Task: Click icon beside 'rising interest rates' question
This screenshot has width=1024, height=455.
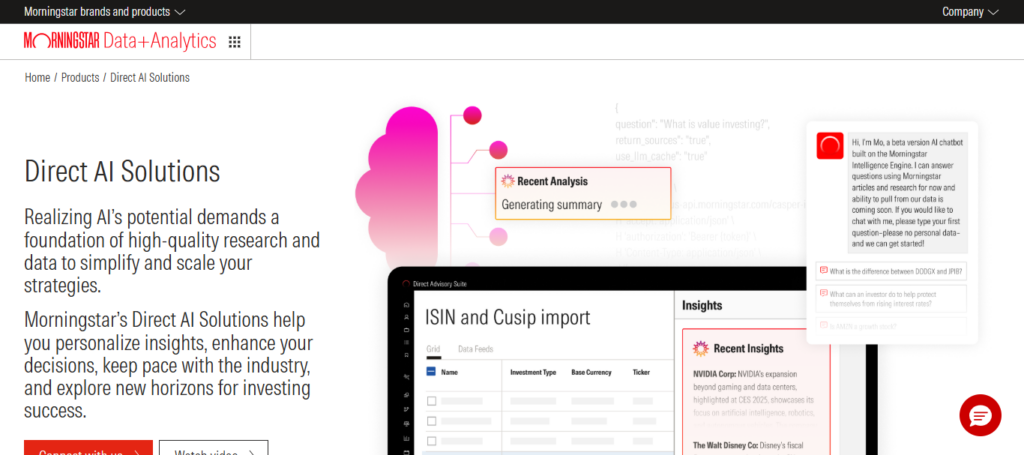Action: pos(824,293)
